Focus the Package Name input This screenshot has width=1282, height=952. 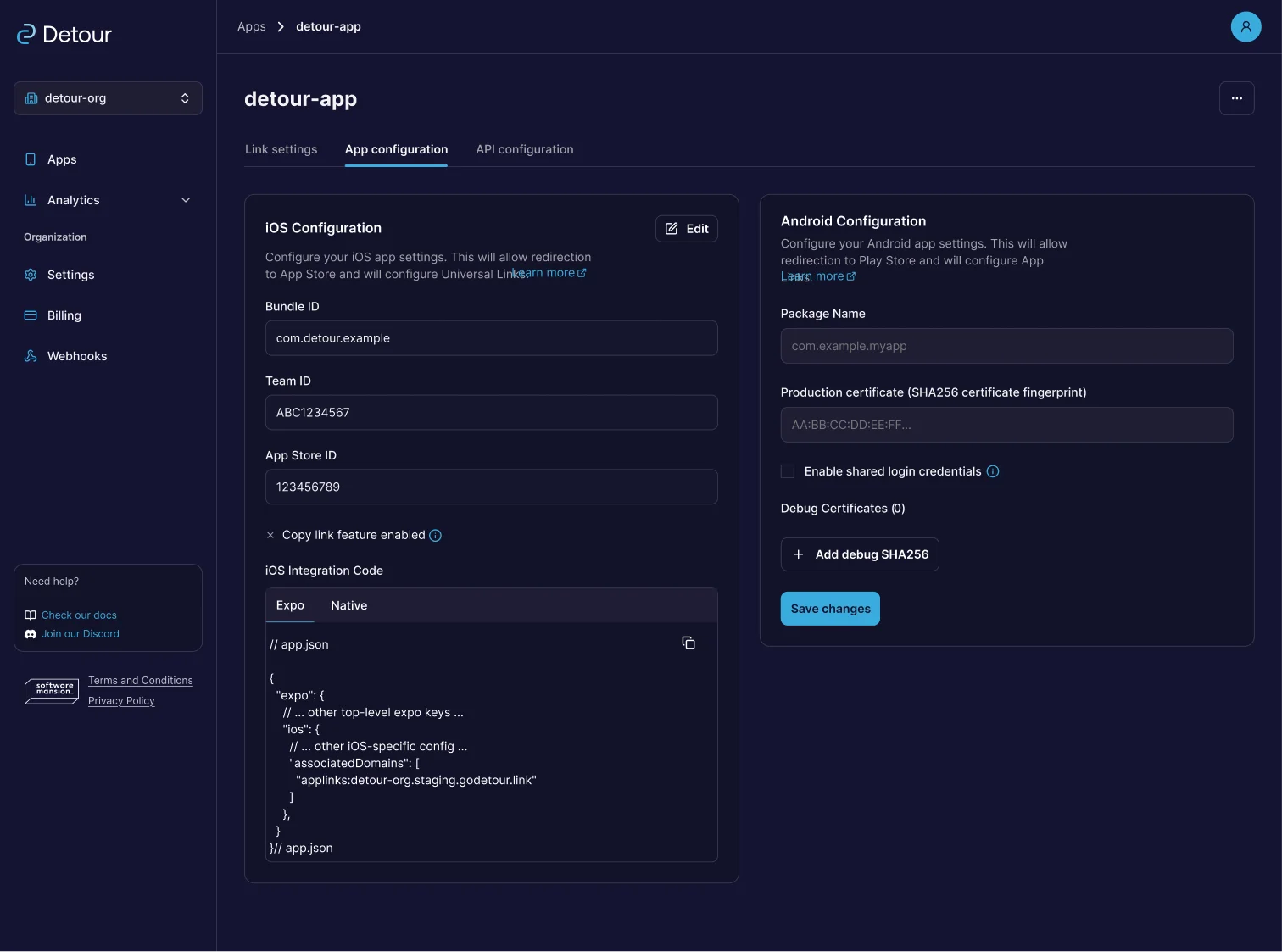pyautogui.click(x=1006, y=346)
